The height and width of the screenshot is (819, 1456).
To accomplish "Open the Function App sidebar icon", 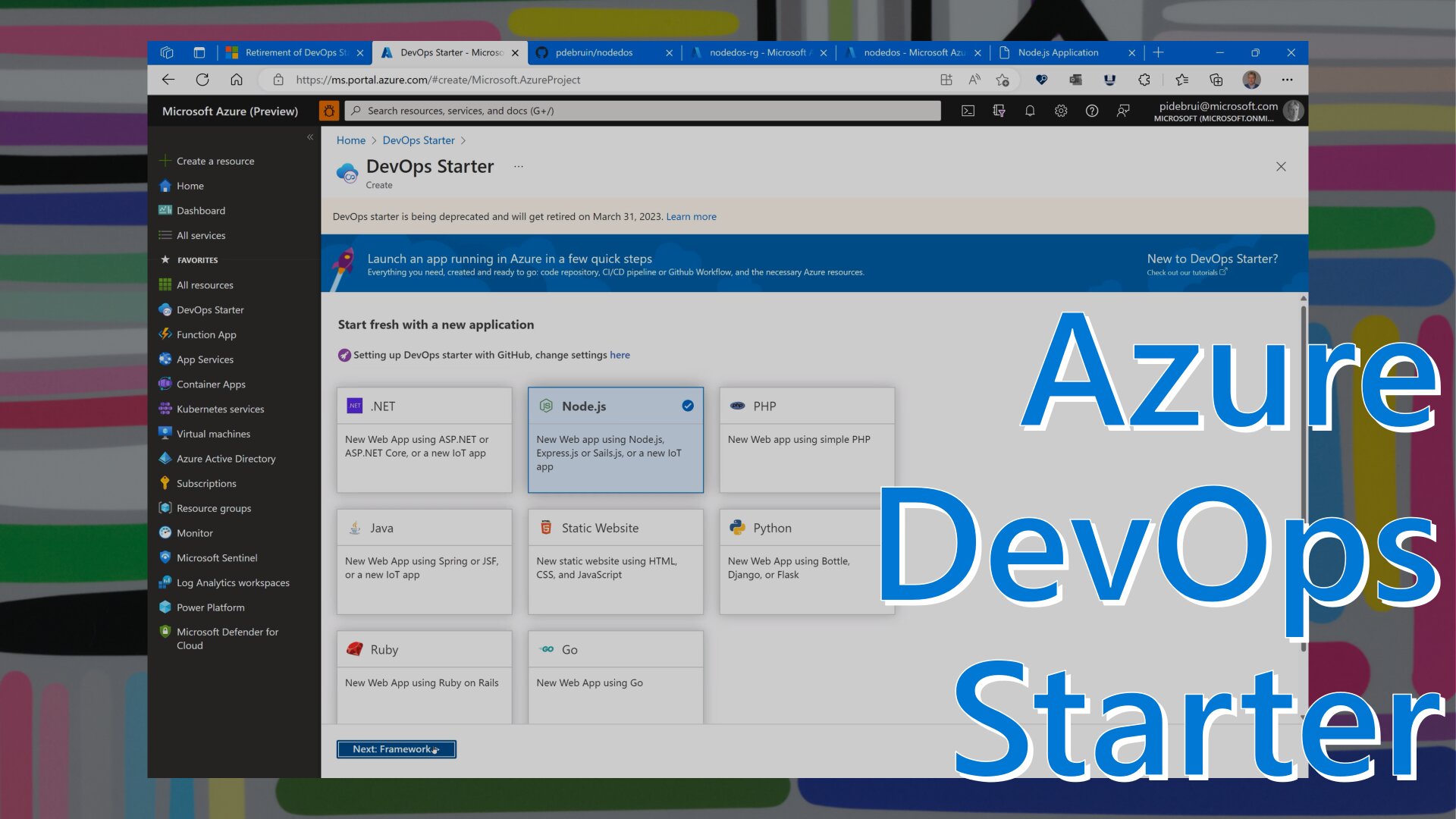I will coord(165,334).
